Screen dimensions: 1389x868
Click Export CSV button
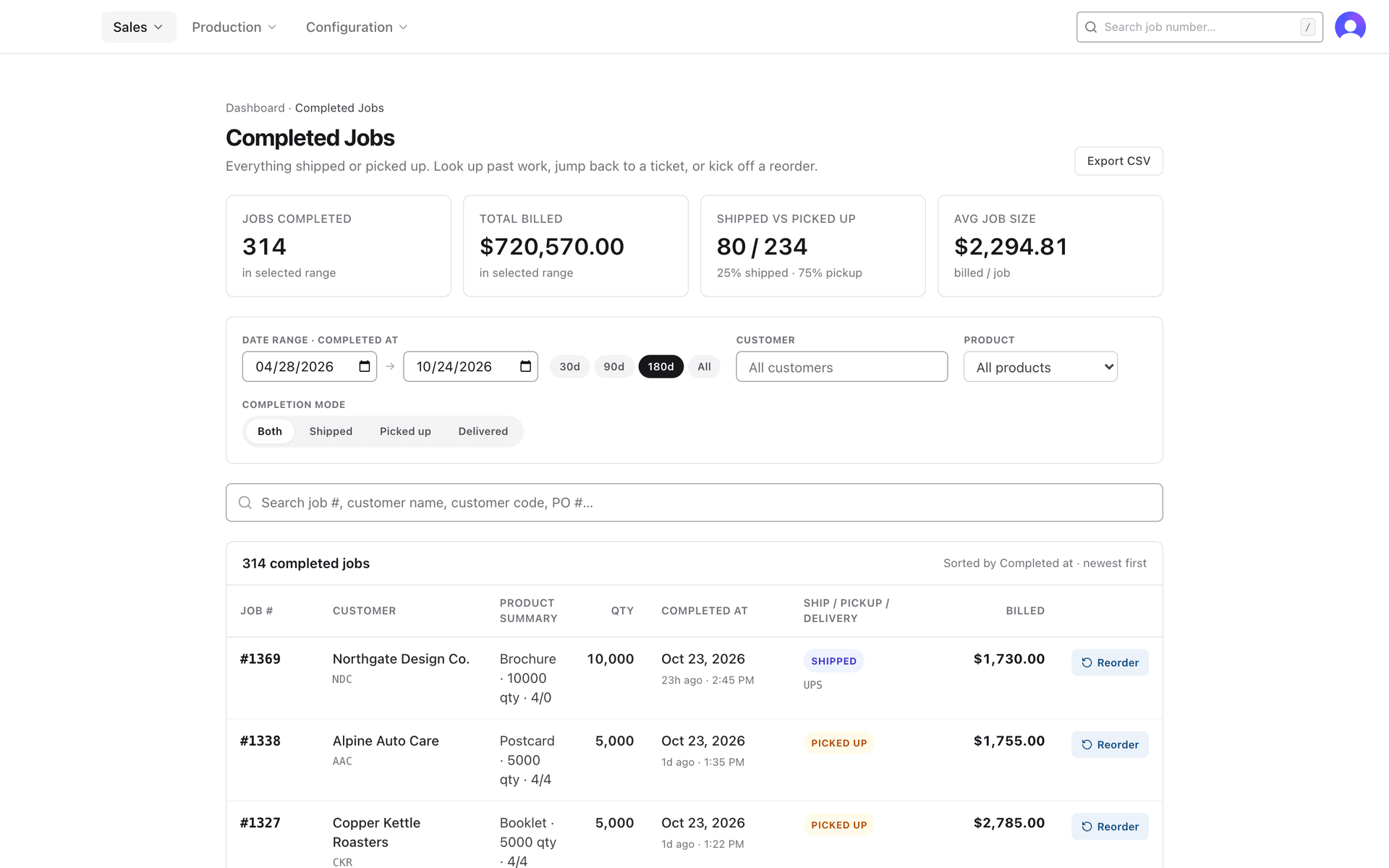point(1118,161)
